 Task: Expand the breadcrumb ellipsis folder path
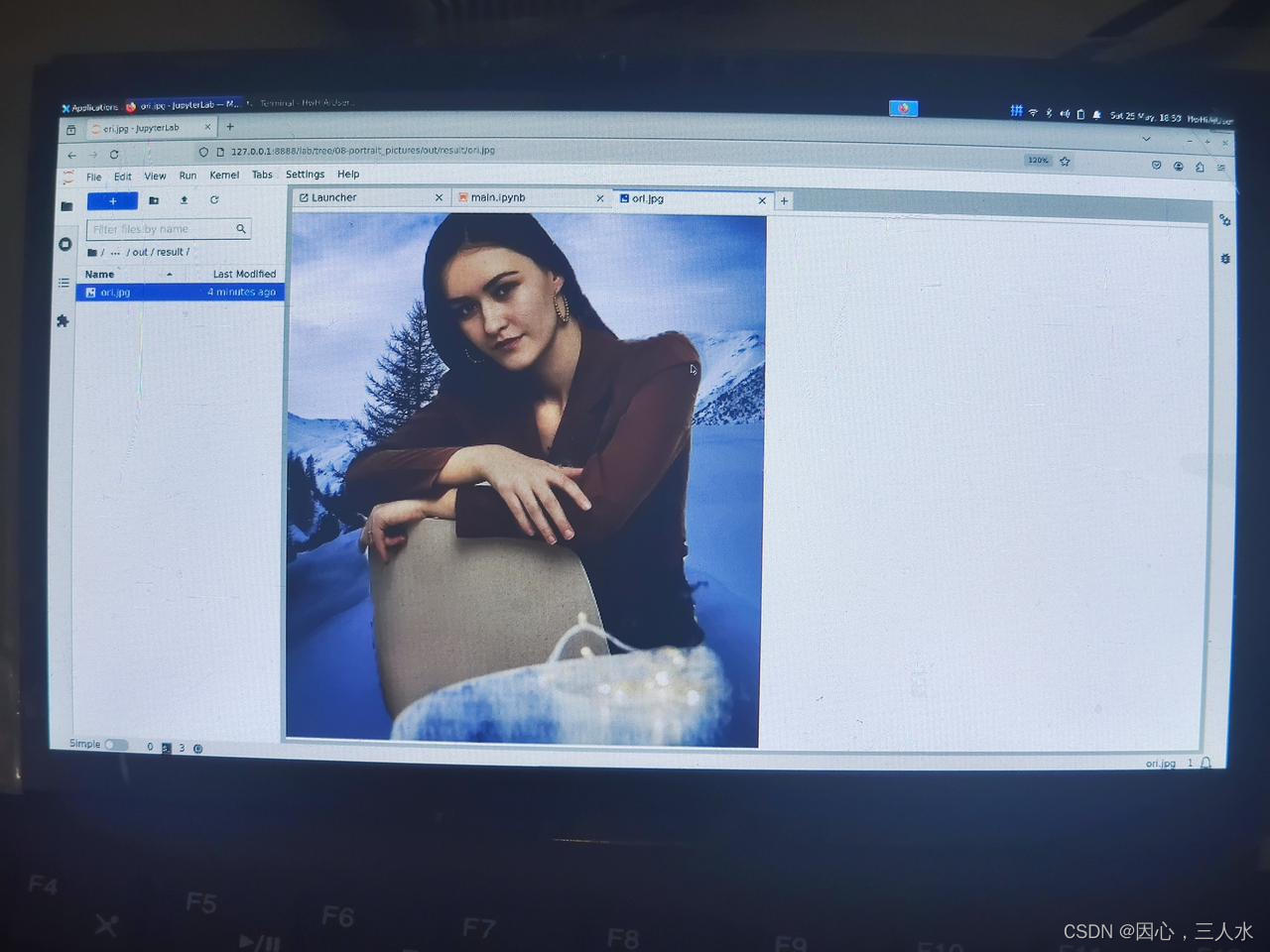click(115, 253)
